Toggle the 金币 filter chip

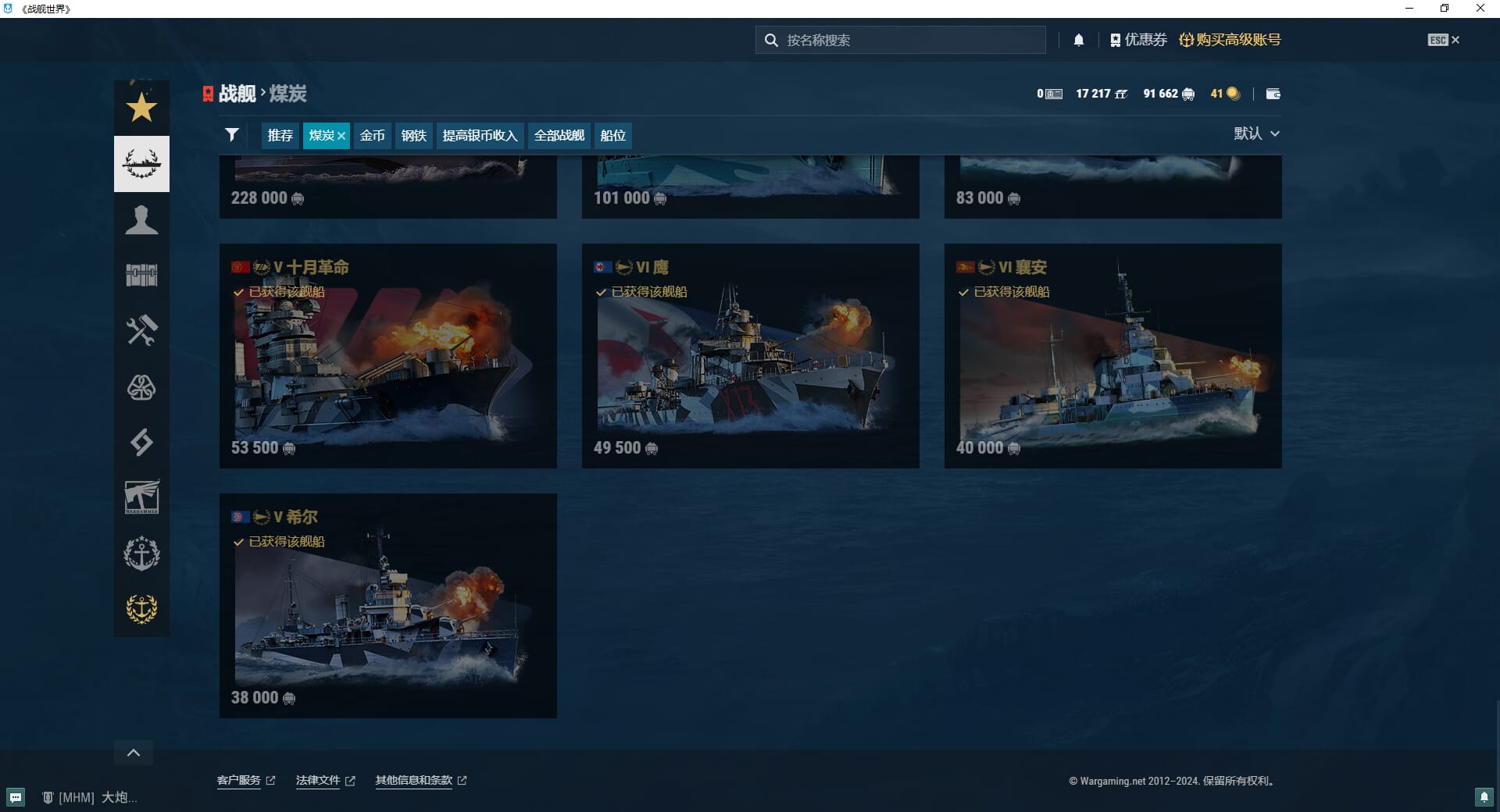pyautogui.click(x=372, y=136)
